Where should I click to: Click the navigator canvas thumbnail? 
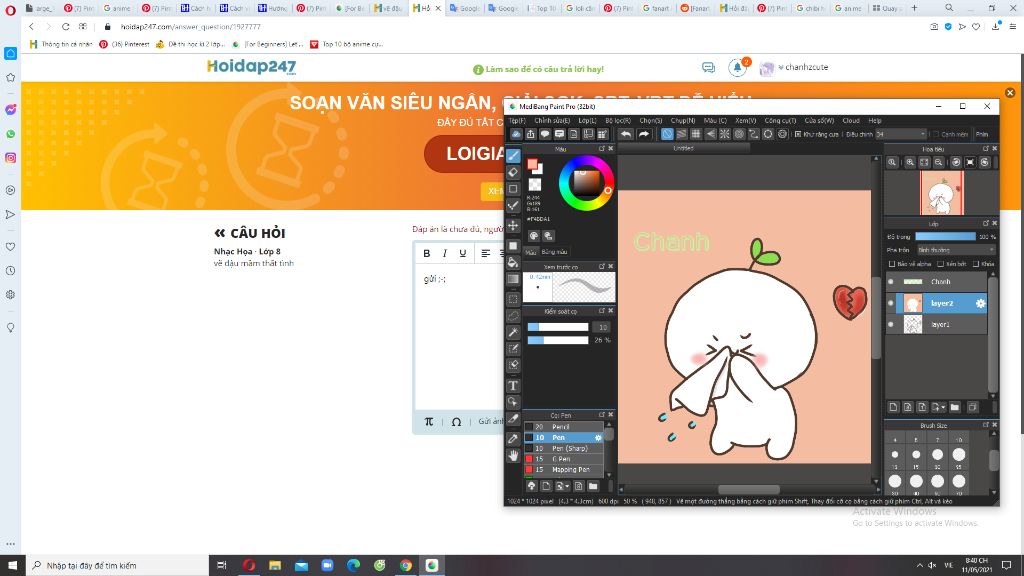tap(942, 193)
